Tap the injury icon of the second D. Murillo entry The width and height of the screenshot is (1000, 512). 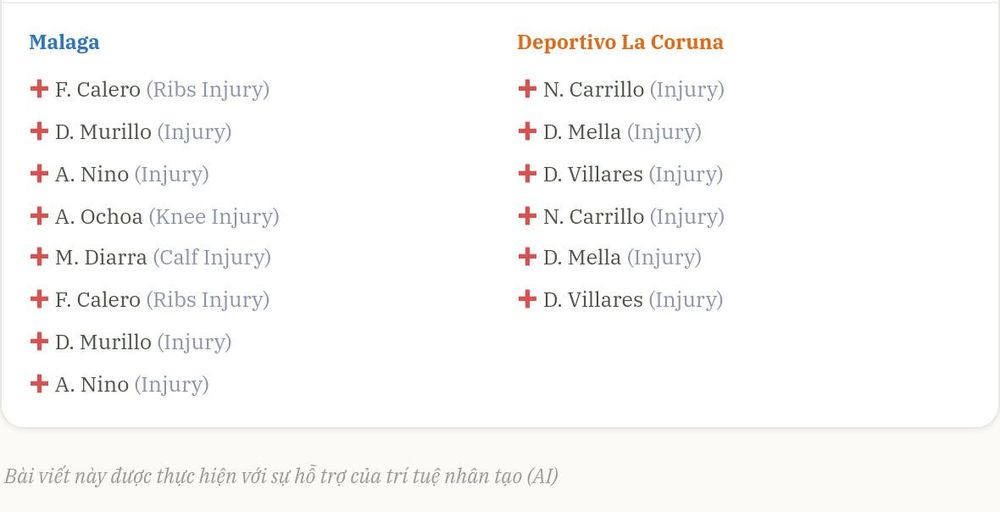click(39, 342)
